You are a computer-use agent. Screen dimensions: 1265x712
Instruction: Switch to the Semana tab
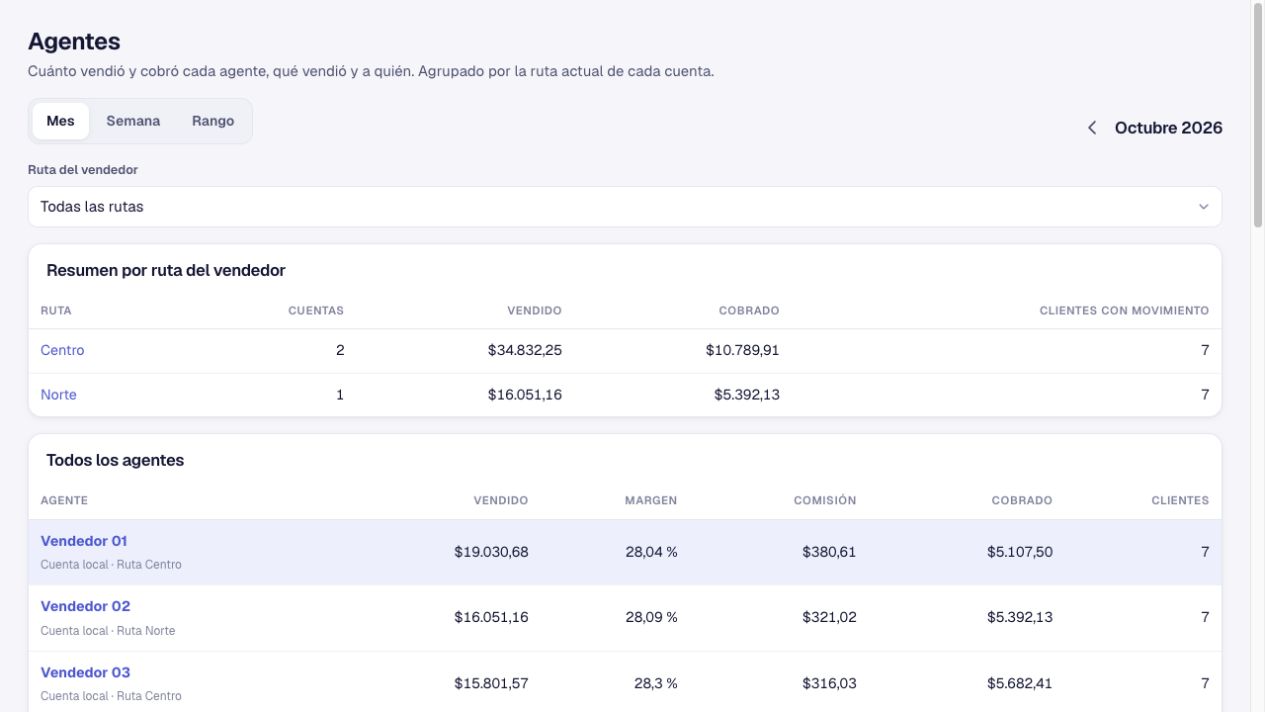[133, 121]
